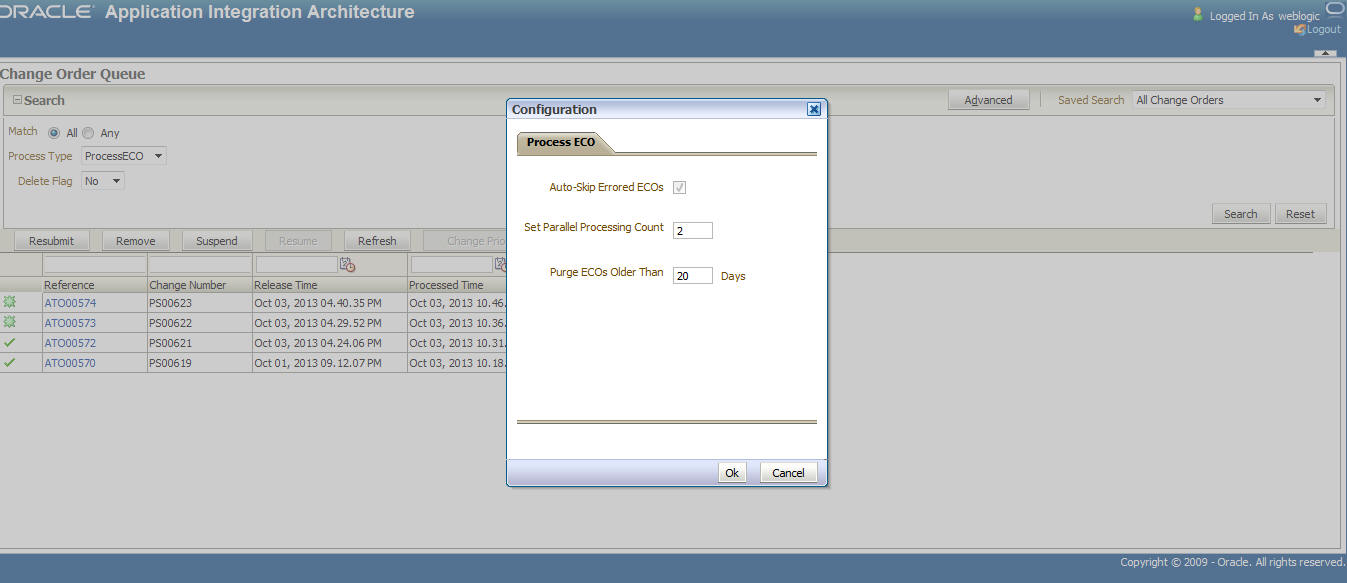The image size is (1347, 583).
Task: Click the Refresh button
Action: click(377, 241)
